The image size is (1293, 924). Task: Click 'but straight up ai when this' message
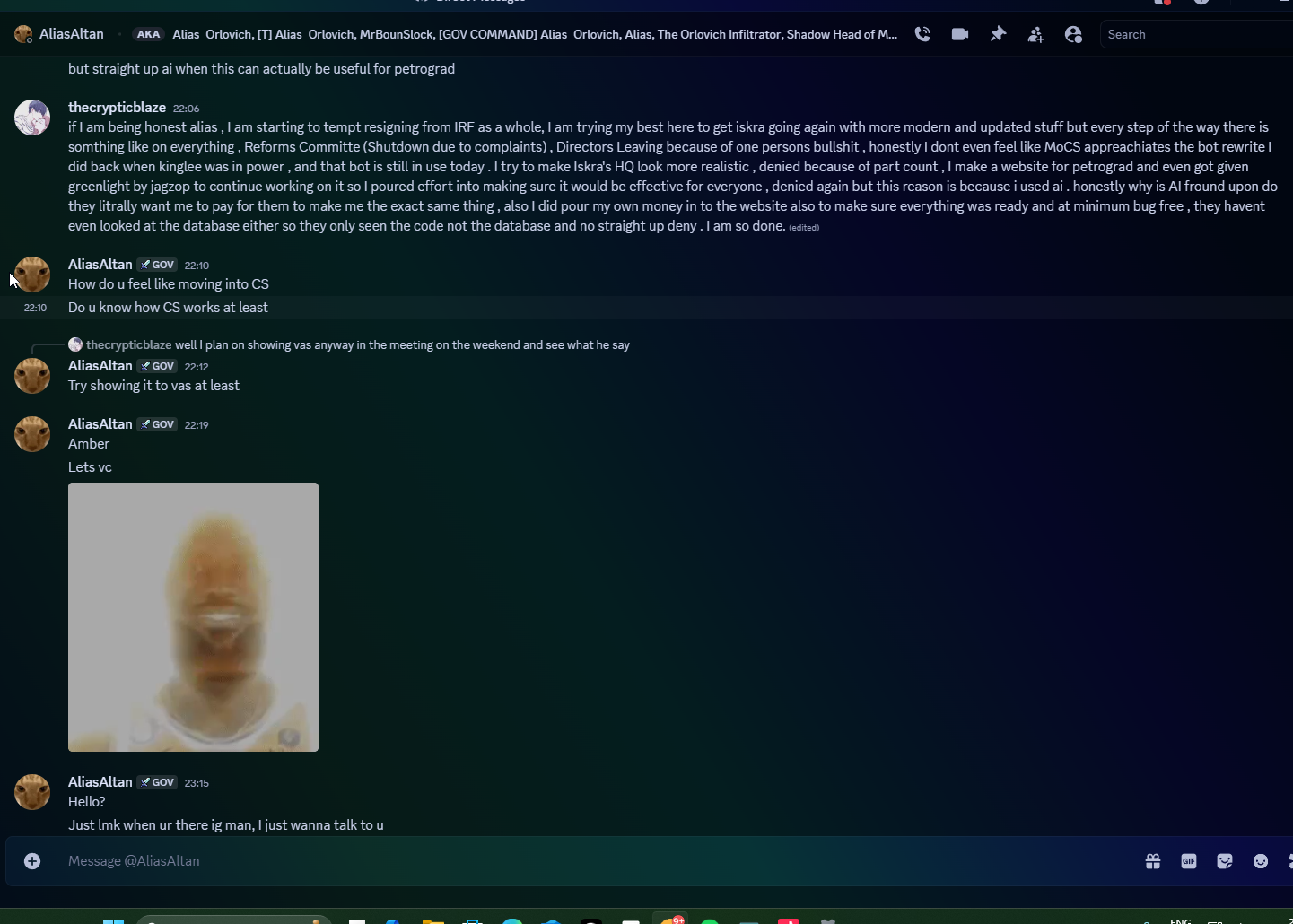pos(261,69)
